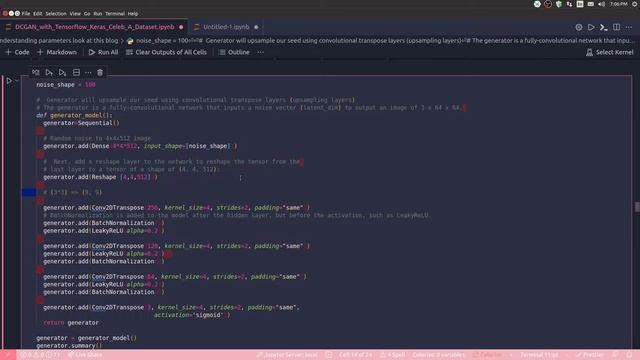Open more cell actions ellipsis in cell toolbar

[x=88, y=72]
